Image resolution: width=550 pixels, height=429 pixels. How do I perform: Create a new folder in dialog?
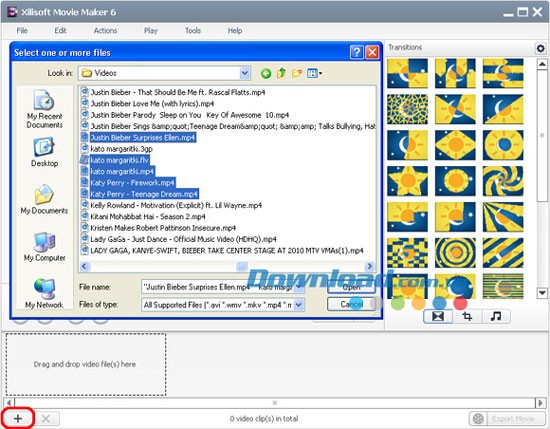[x=297, y=73]
